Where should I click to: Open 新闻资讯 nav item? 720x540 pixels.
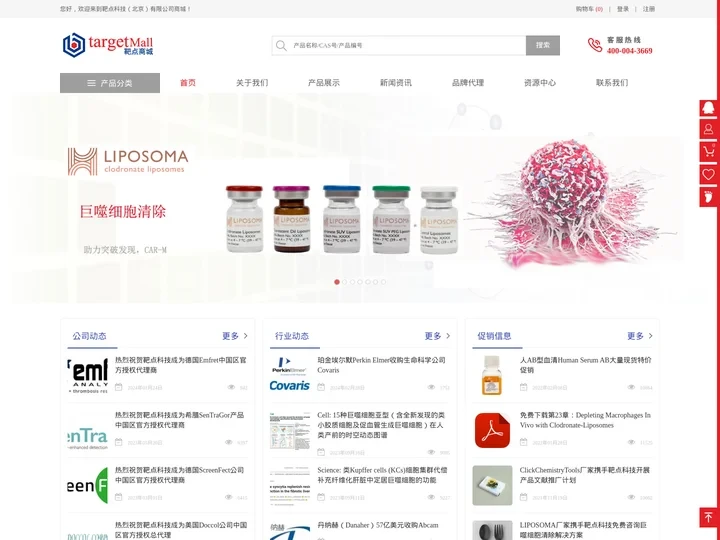tap(396, 83)
